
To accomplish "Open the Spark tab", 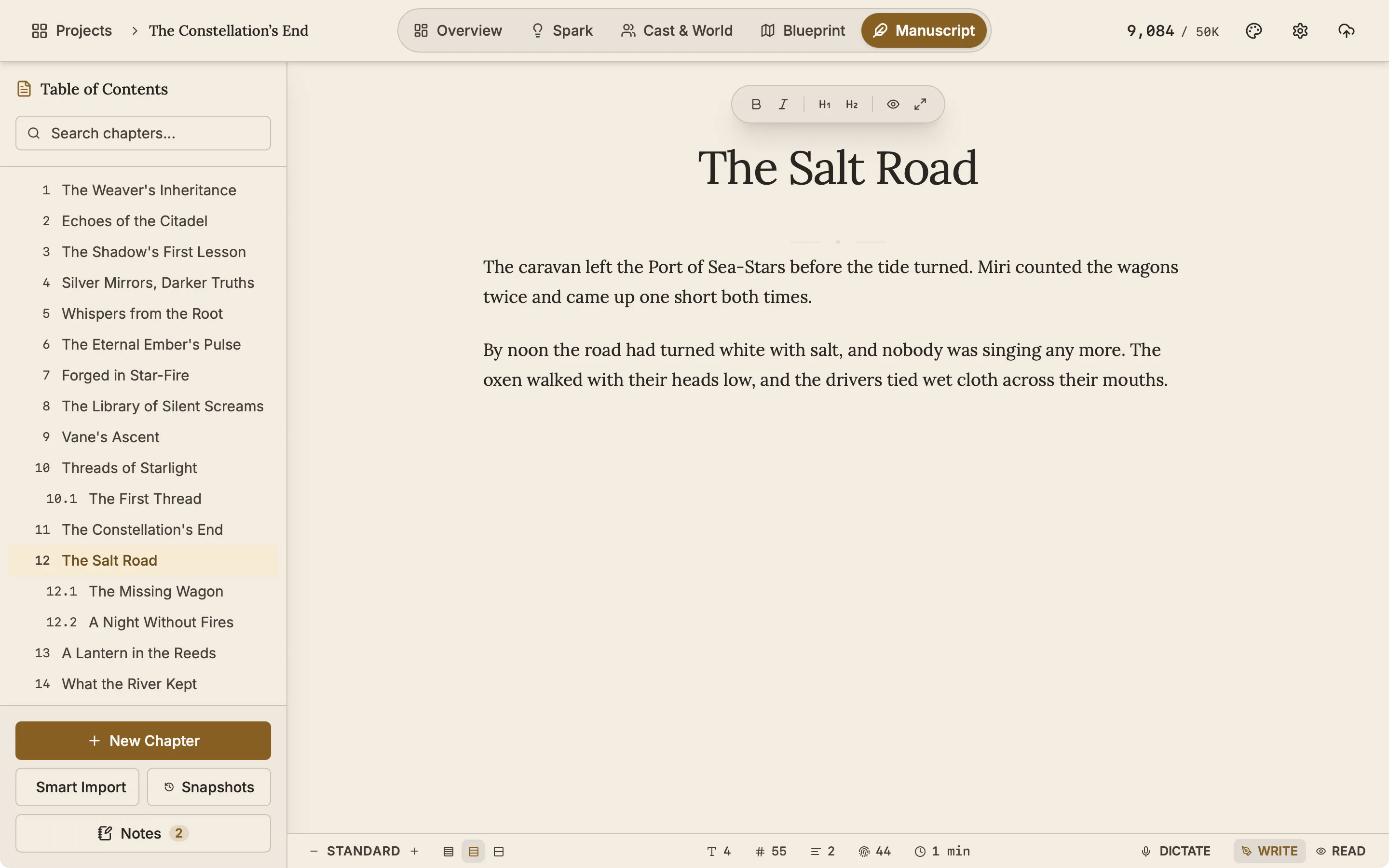I will coord(562,30).
